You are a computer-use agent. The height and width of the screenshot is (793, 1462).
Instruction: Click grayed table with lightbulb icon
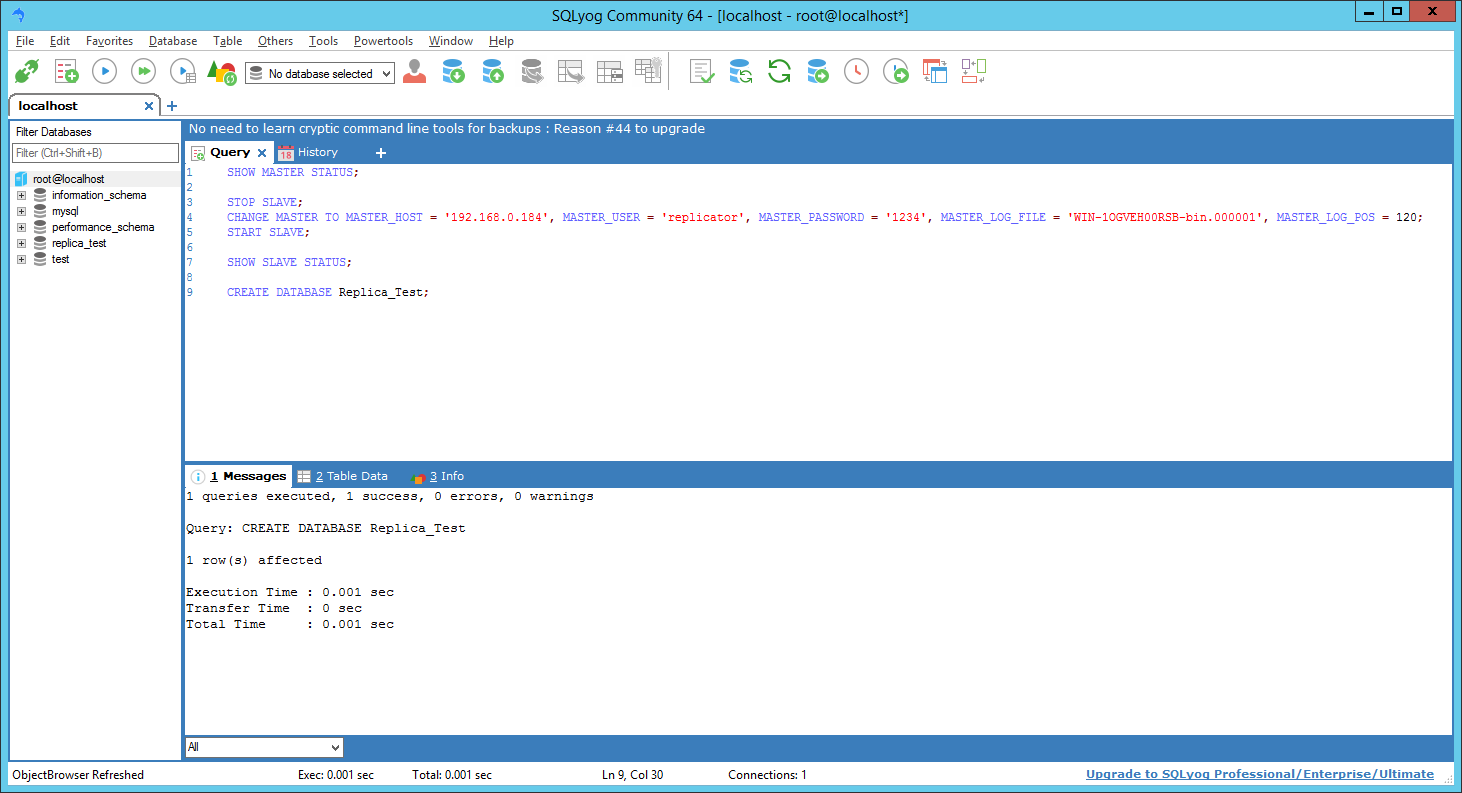point(648,70)
